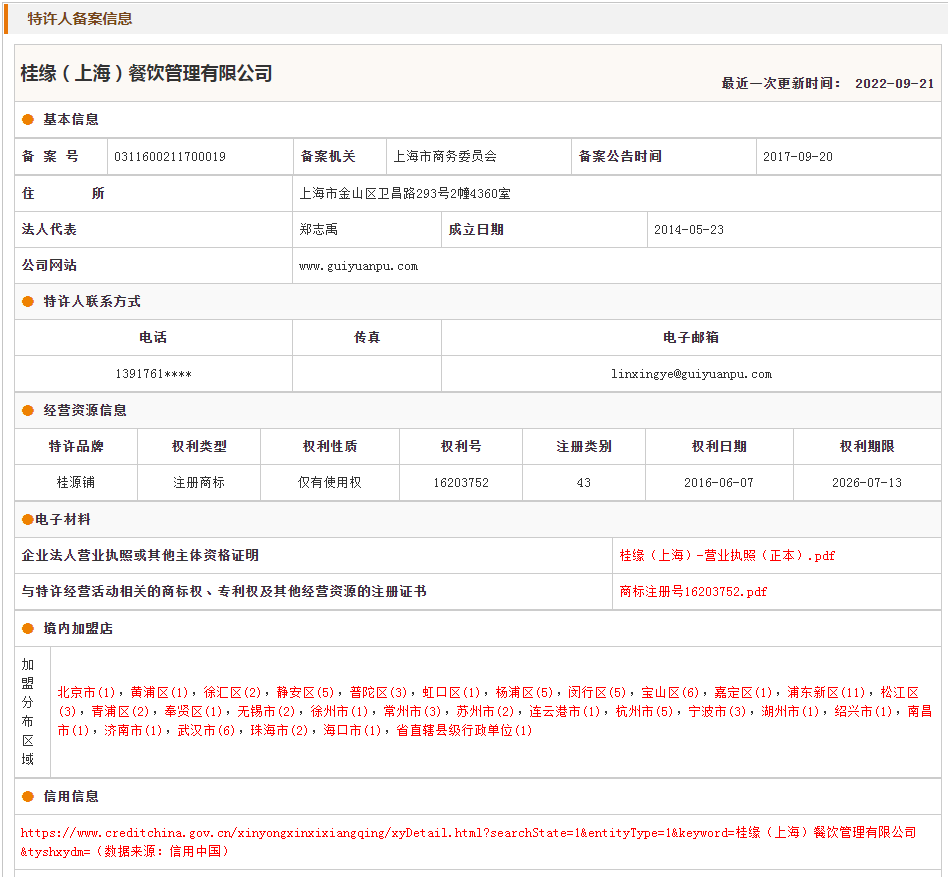View franchise stores in 武汉市(6)
948x877 pixels.
pyautogui.click(x=207, y=731)
